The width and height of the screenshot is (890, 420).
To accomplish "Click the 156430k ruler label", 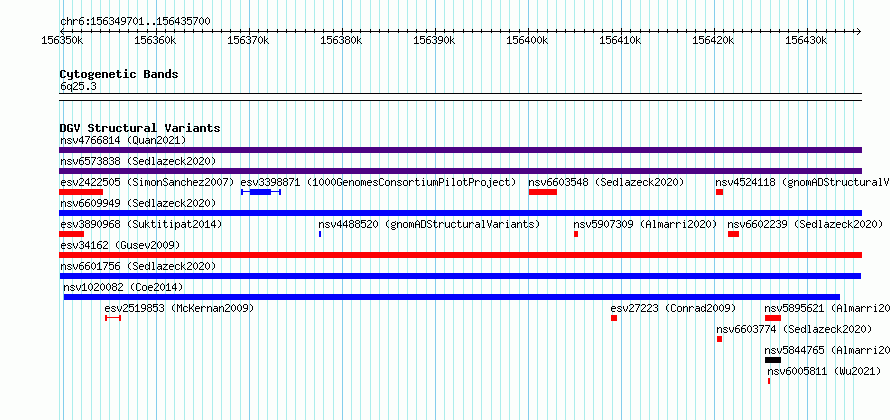I will point(807,41).
